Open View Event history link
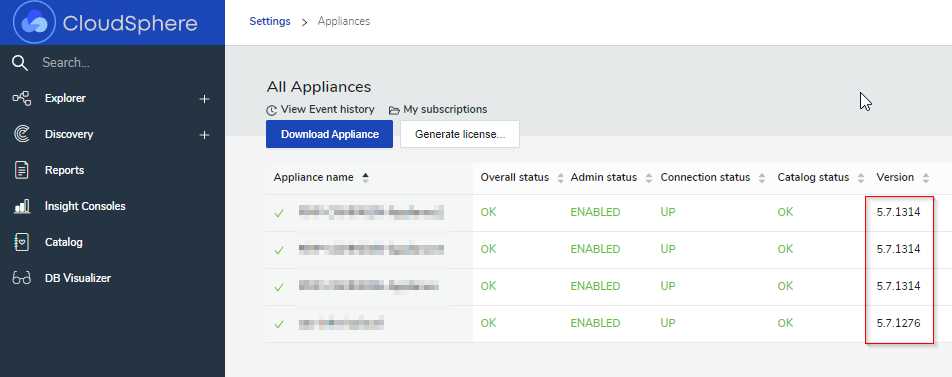 (x=321, y=110)
